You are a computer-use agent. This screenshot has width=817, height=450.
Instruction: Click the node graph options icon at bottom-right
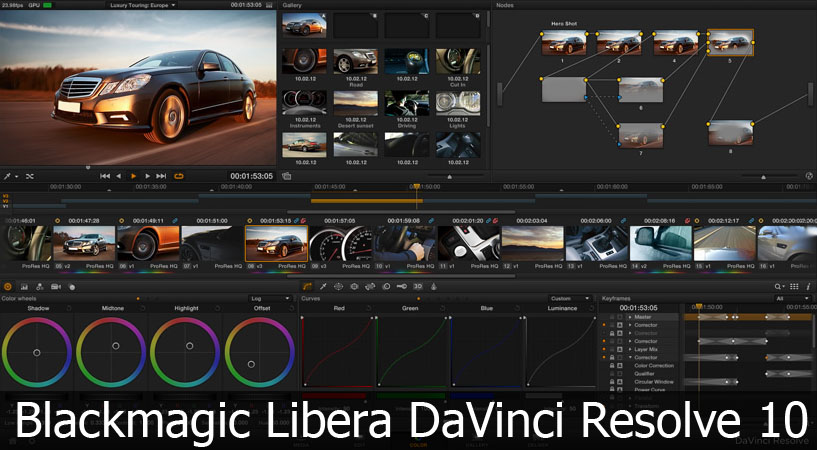(809, 177)
